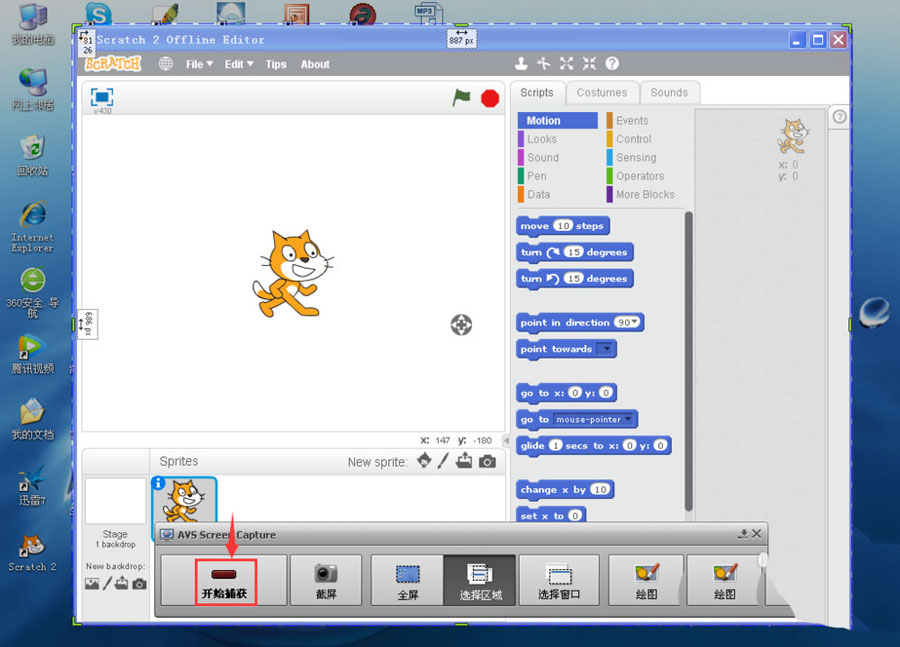Screen dimensions: 900x647
Task: Take a new backdrop photo with camera
Action: (x=139, y=584)
